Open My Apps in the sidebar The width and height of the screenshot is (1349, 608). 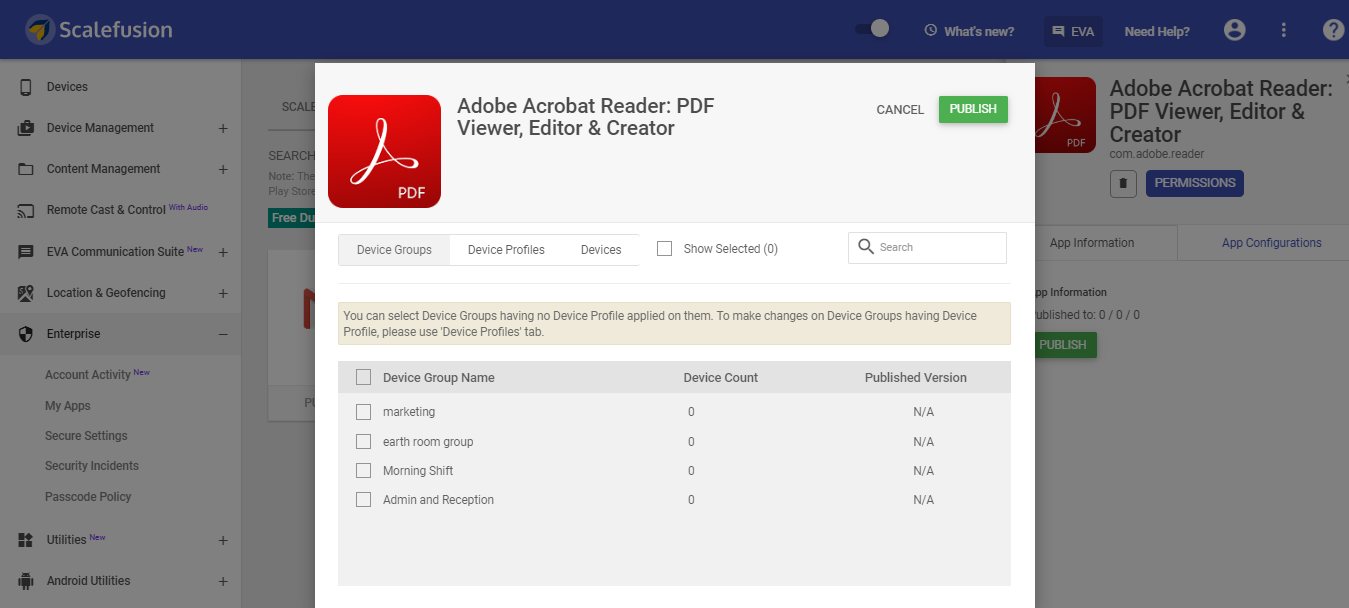(68, 406)
